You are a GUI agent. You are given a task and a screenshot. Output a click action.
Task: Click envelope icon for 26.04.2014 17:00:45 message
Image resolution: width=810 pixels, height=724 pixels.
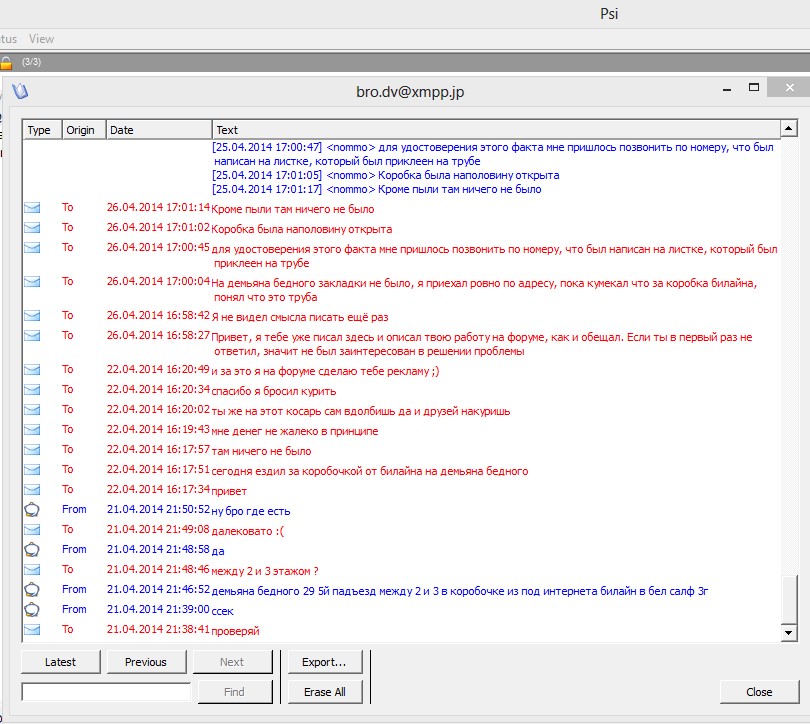point(32,248)
